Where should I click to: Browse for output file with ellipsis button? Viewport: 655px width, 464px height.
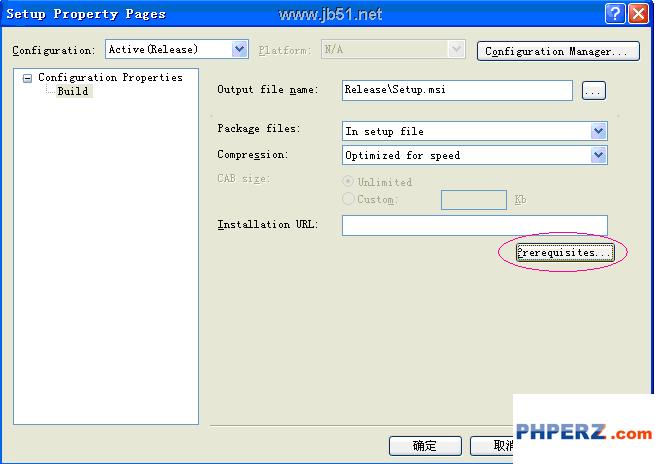(593, 91)
